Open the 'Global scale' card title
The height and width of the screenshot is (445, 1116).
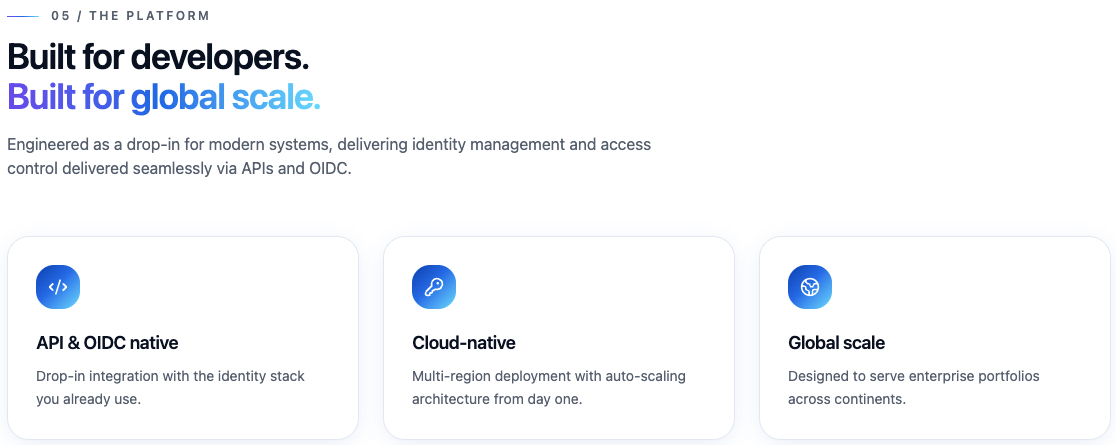pos(836,343)
